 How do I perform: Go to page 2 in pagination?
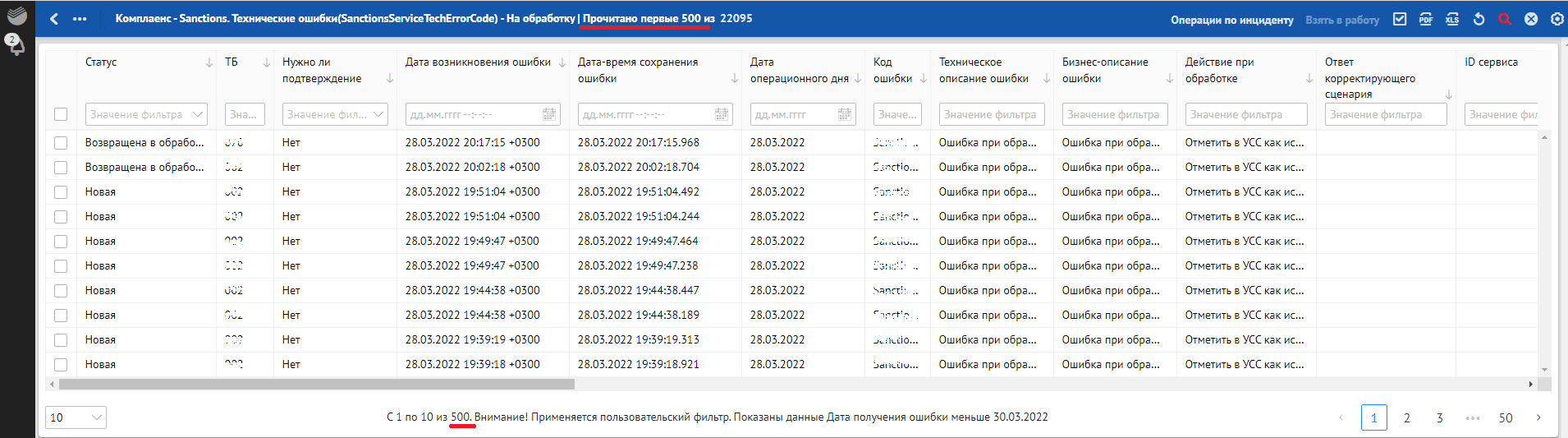[1406, 417]
